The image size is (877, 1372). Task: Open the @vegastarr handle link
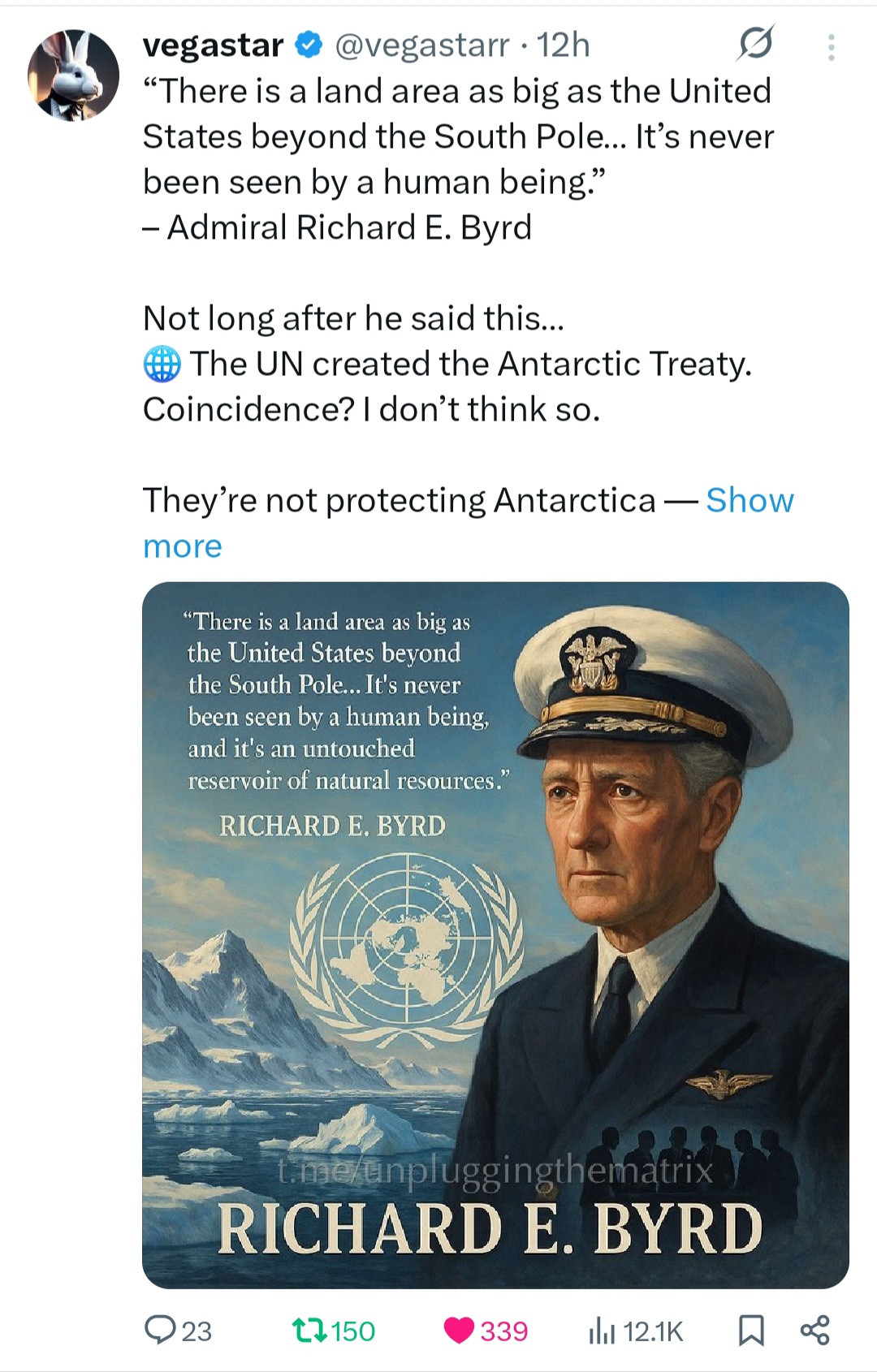[422, 45]
